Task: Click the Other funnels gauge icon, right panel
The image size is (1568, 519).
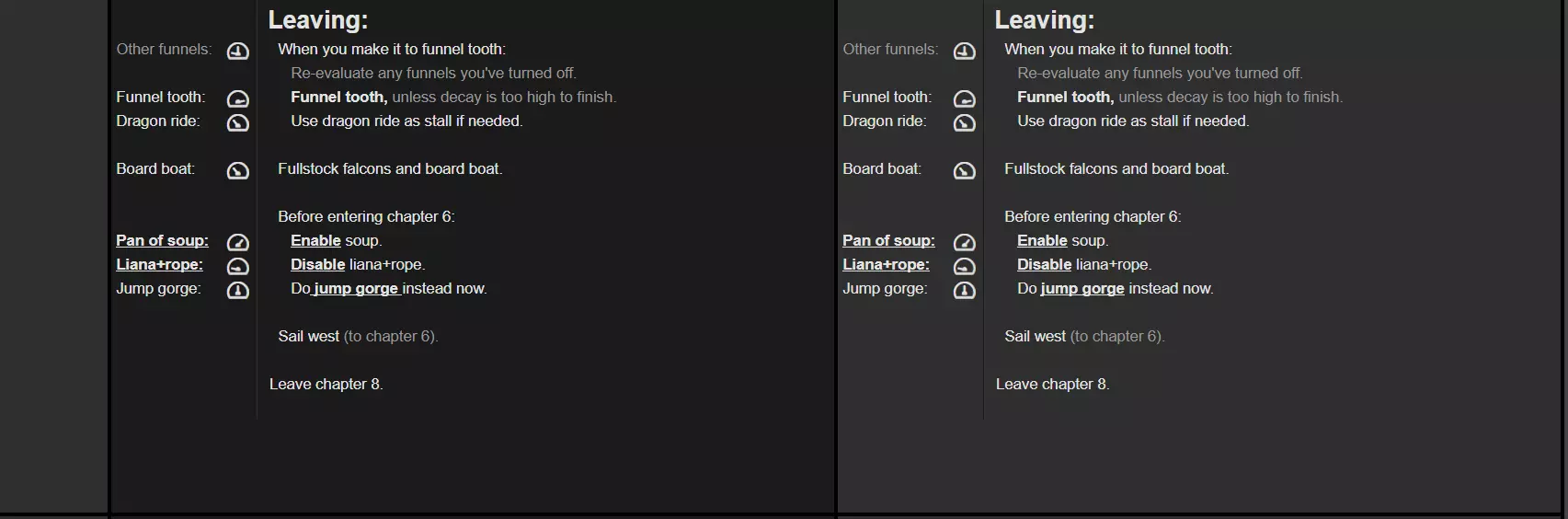Action: [964, 52]
